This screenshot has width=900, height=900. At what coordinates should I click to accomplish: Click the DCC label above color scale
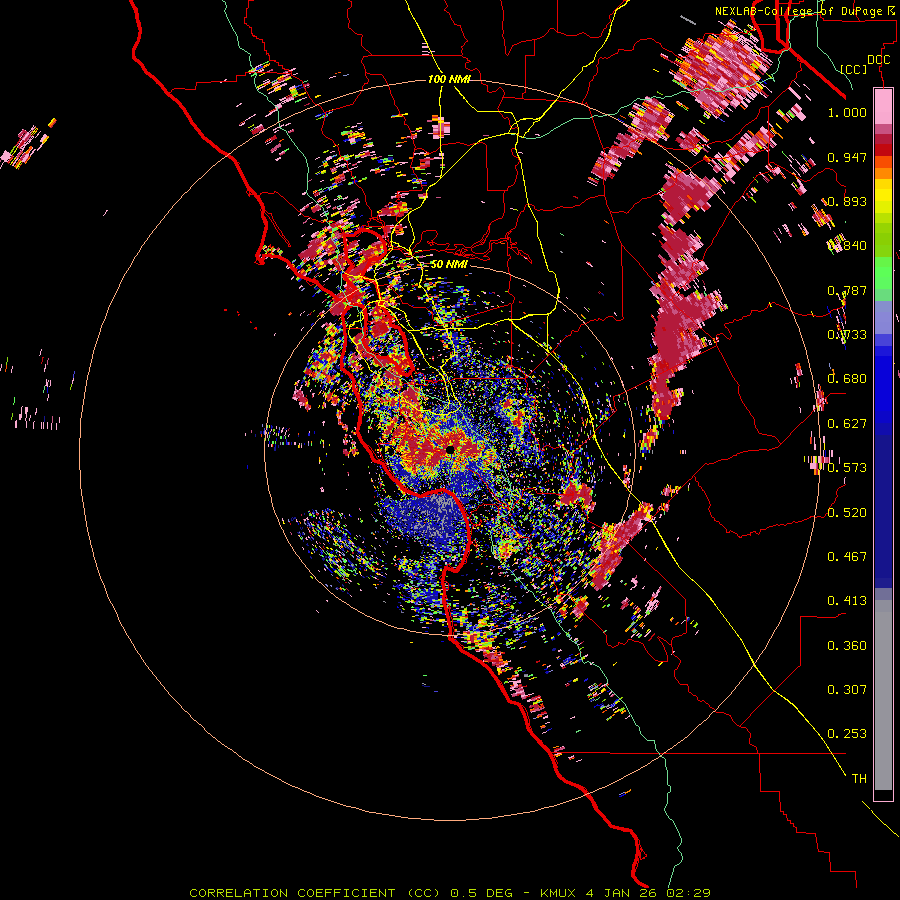click(x=878, y=60)
